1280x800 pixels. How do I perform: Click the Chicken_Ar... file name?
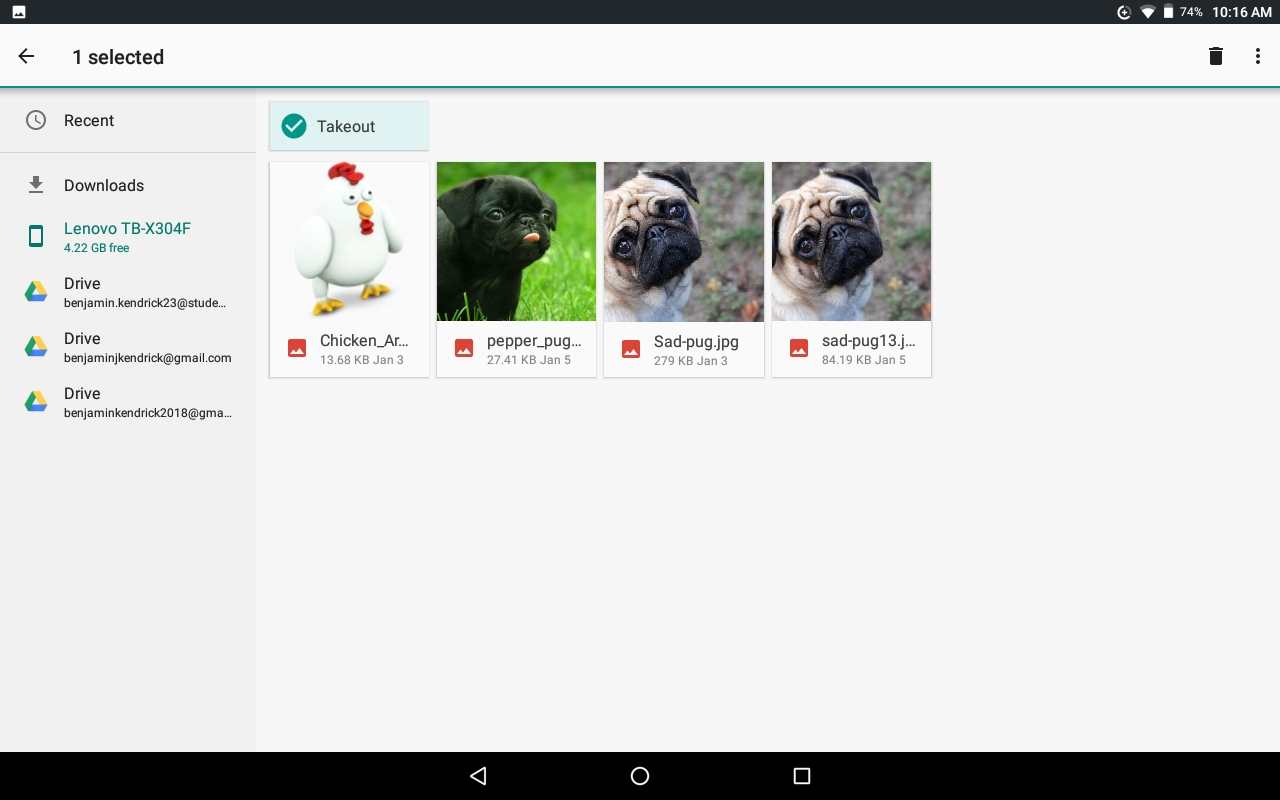point(364,341)
